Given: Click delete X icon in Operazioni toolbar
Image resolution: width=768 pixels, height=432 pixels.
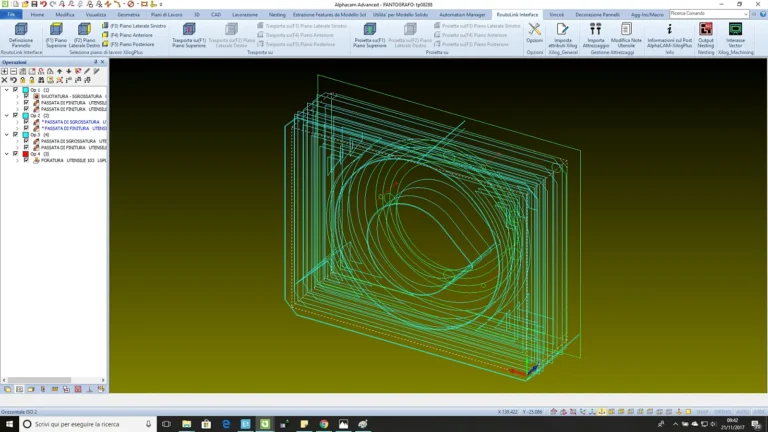Looking at the screenshot, I should coord(4,80).
